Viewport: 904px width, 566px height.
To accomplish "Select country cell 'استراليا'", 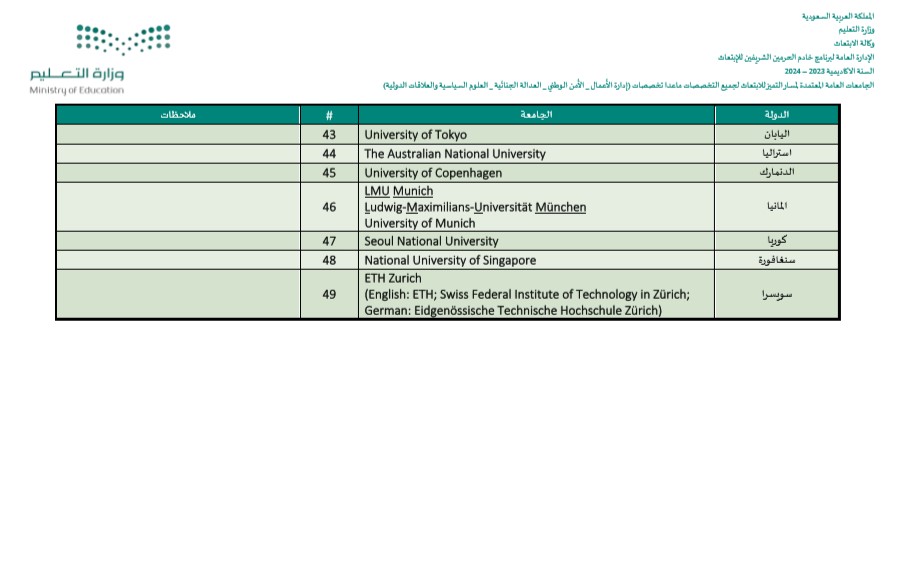I will [x=777, y=154].
